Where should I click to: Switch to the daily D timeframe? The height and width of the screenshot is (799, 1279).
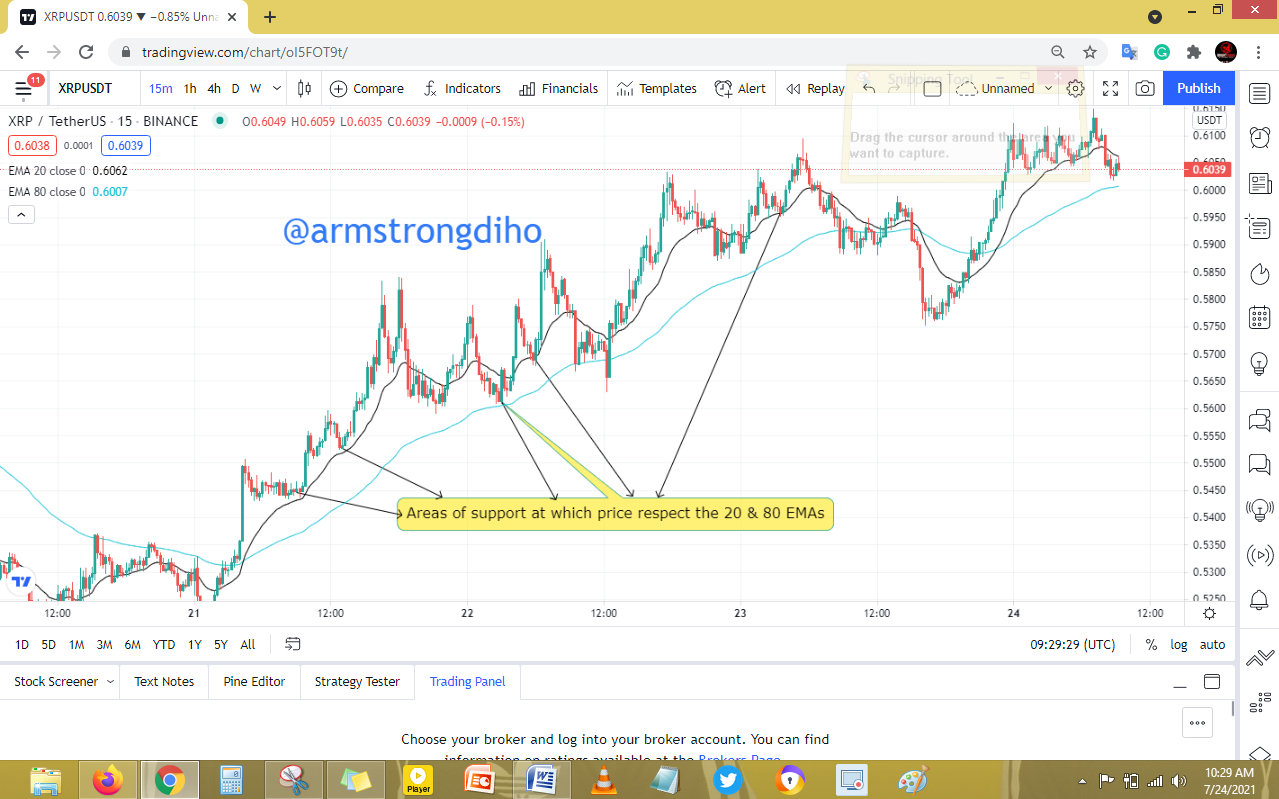pyautogui.click(x=236, y=88)
